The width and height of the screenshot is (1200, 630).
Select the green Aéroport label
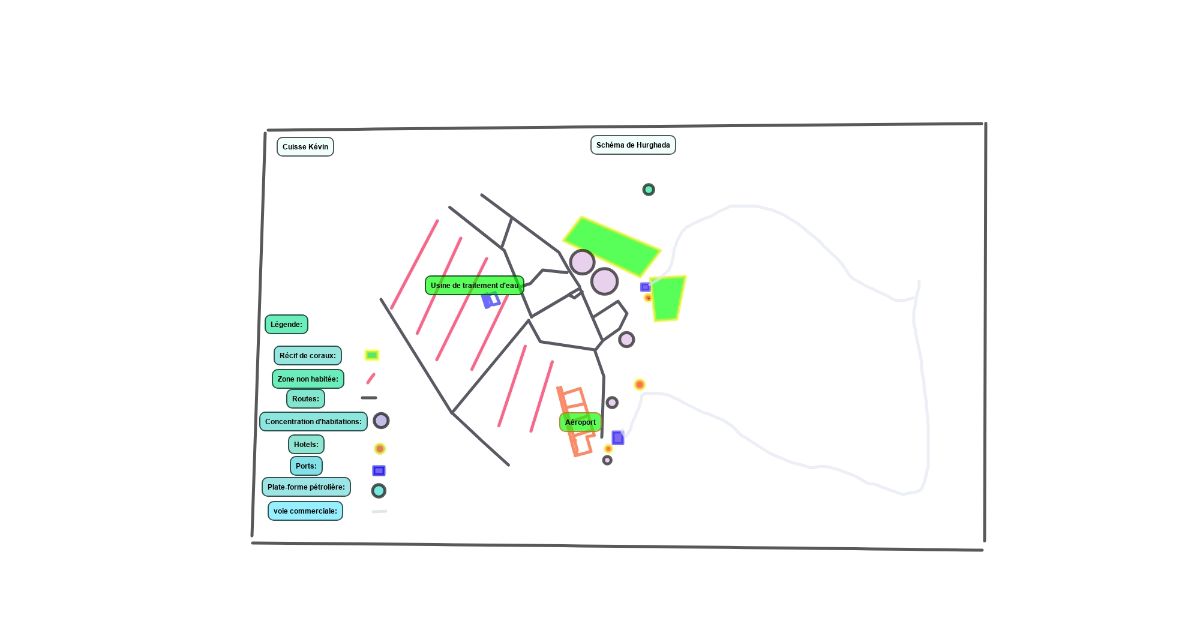[581, 422]
